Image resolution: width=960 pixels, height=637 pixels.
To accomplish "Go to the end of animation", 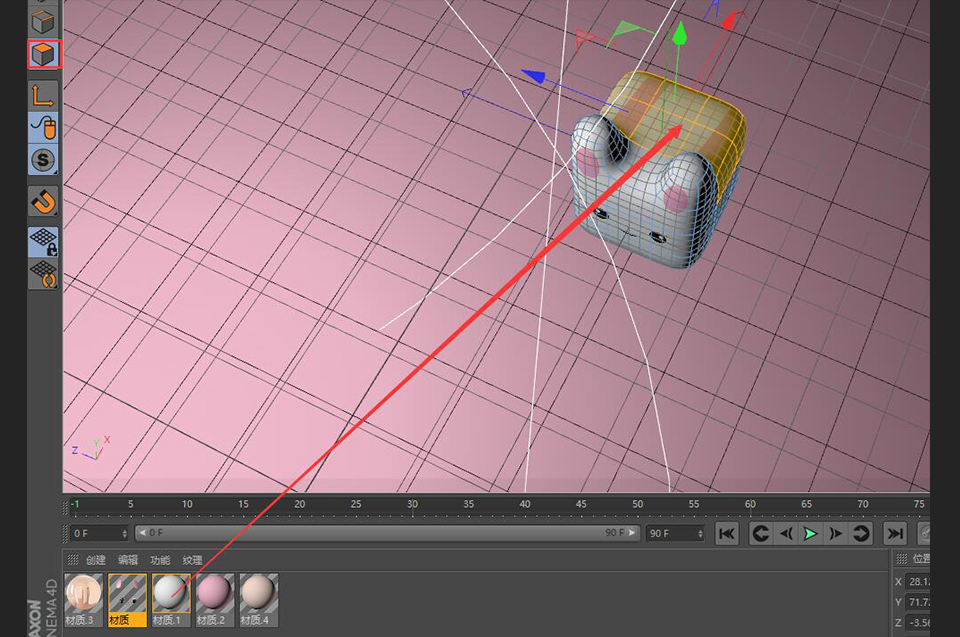I will pyautogui.click(x=896, y=534).
